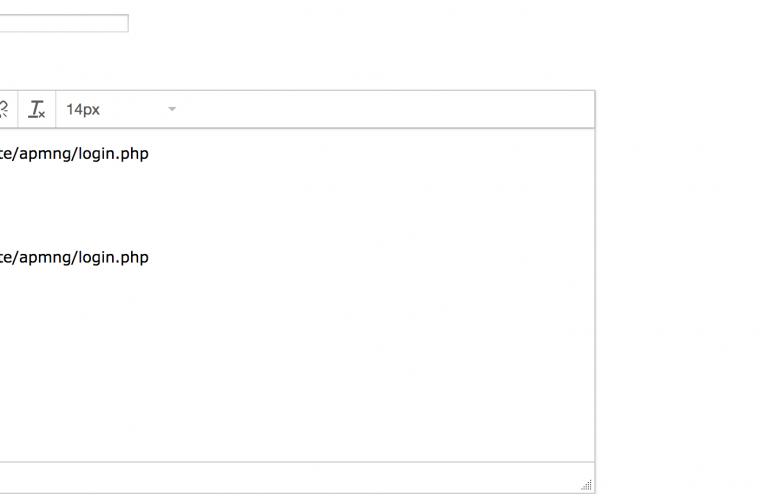Click the Unlink icon in toolbar
The width and height of the screenshot is (760, 496).
4,109
